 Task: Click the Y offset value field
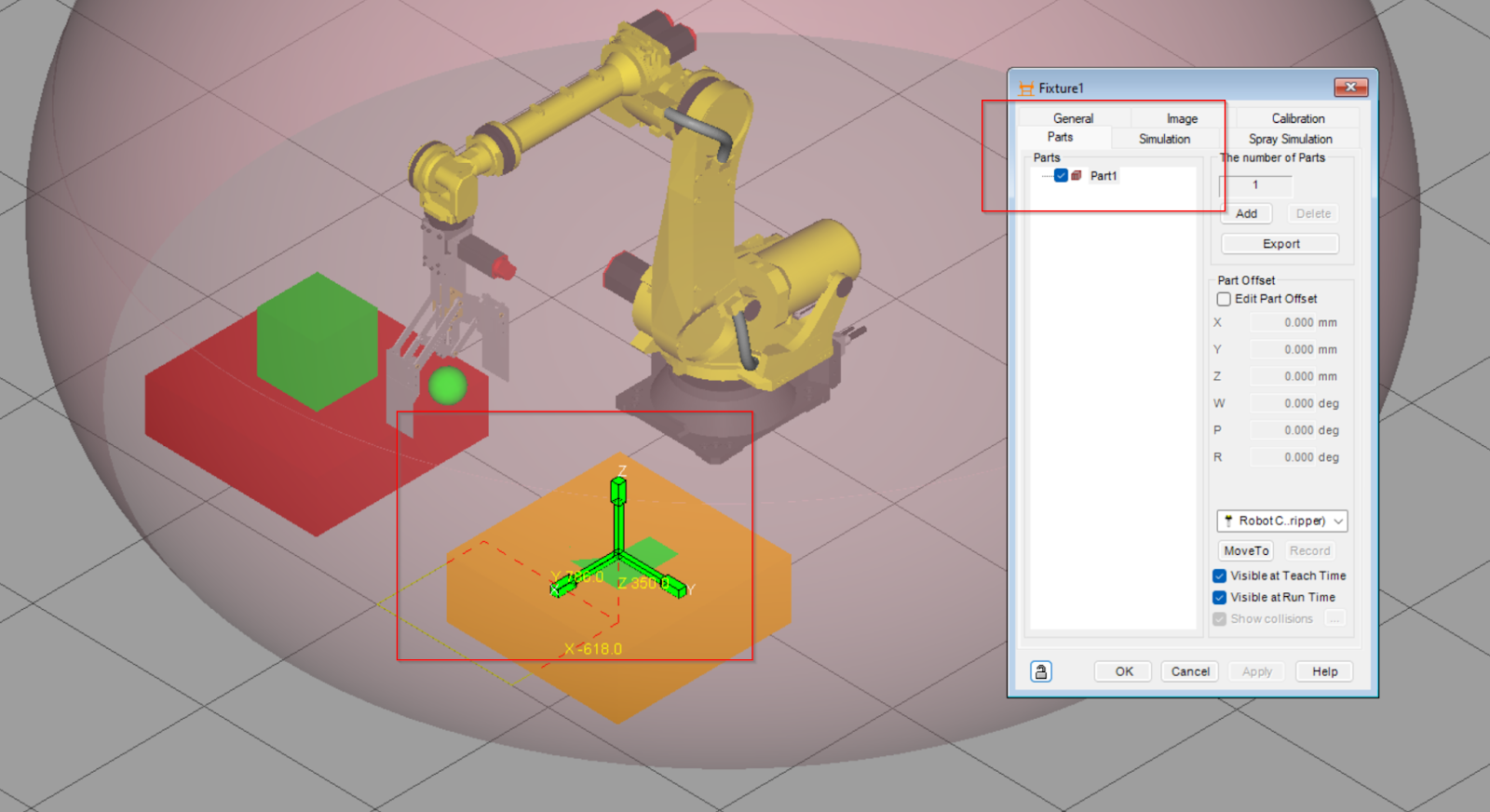tap(1282, 350)
